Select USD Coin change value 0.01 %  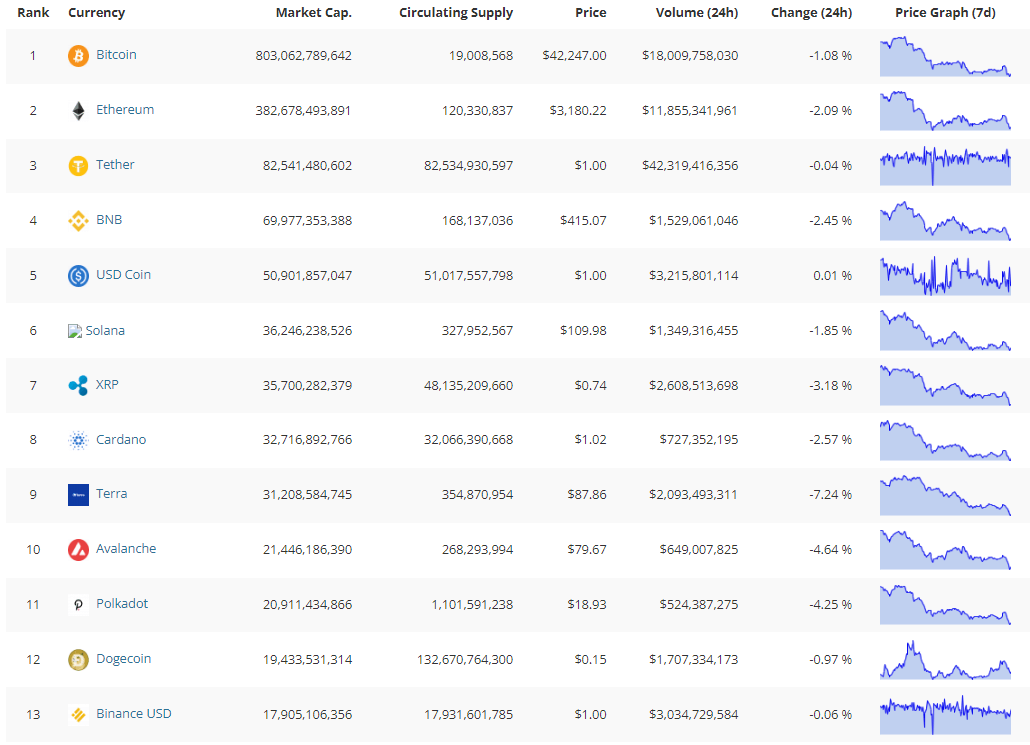[x=832, y=276]
